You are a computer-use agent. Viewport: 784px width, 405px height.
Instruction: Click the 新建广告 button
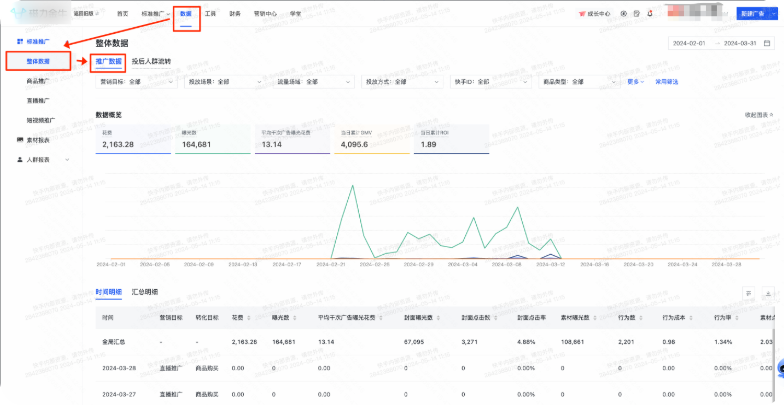pyautogui.click(x=754, y=14)
